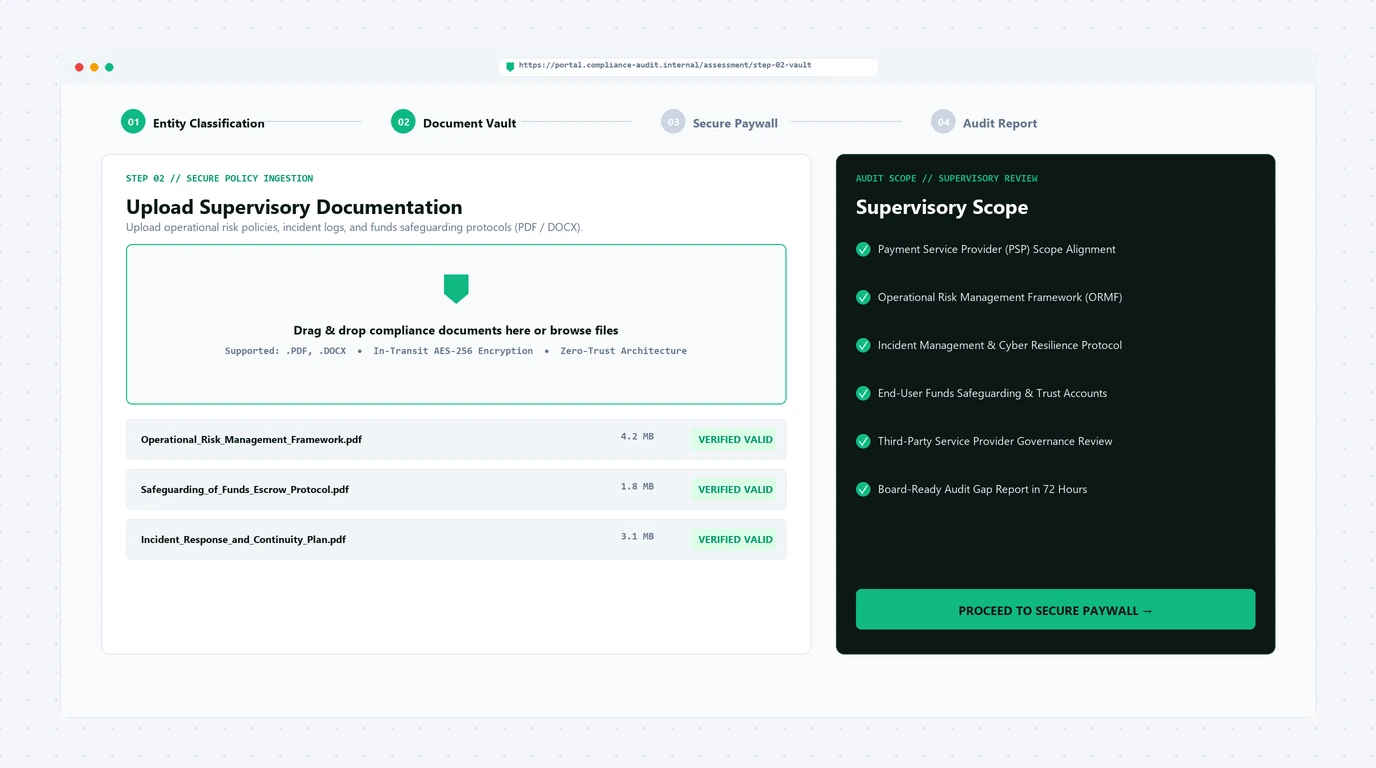This screenshot has width=1376, height=768.
Task: Click the 3.1 MB file size
Action: coord(637,537)
